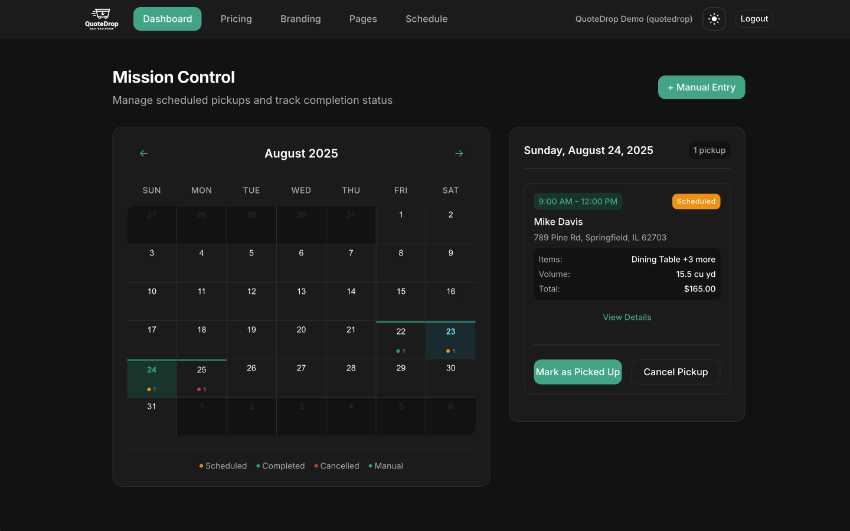Go to previous month with left arrow
Image resolution: width=850 pixels, height=531 pixels.
pos(144,153)
